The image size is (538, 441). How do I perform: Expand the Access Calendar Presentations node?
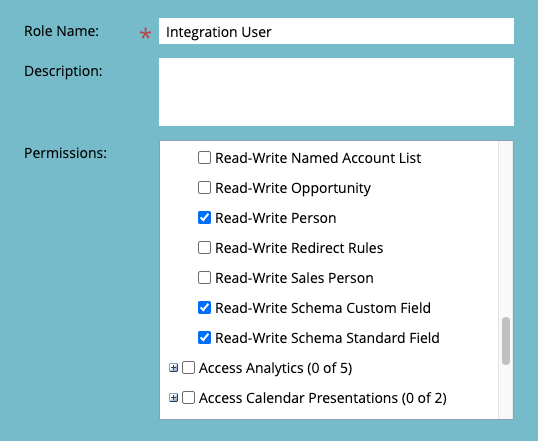(174, 398)
